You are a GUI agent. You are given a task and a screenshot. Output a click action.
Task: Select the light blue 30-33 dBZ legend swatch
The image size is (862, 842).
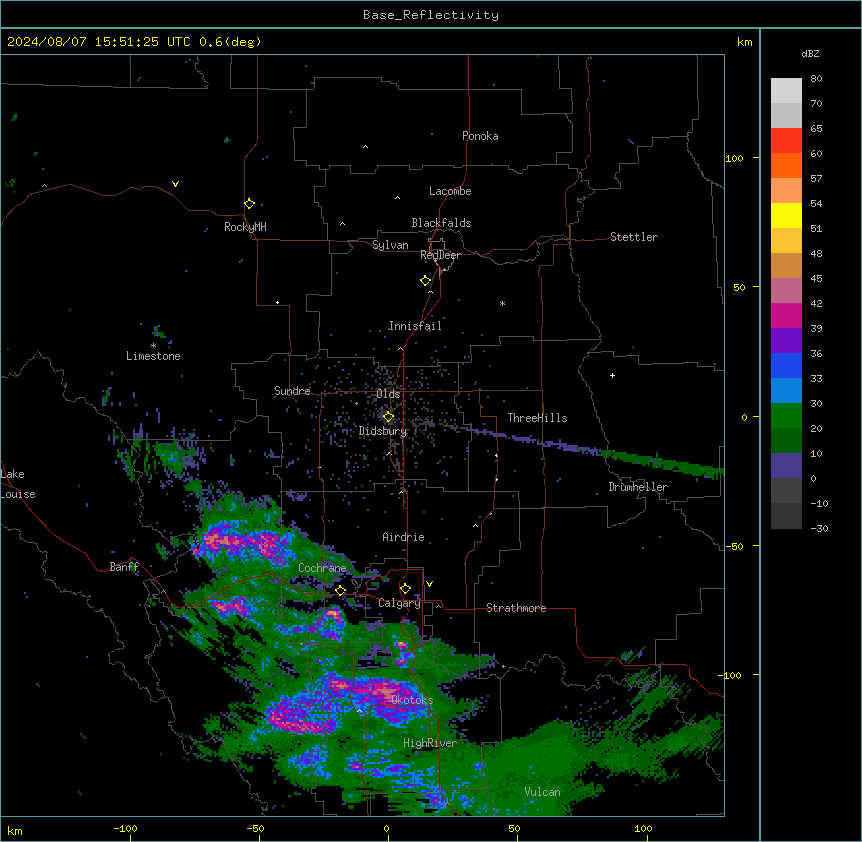[786, 390]
